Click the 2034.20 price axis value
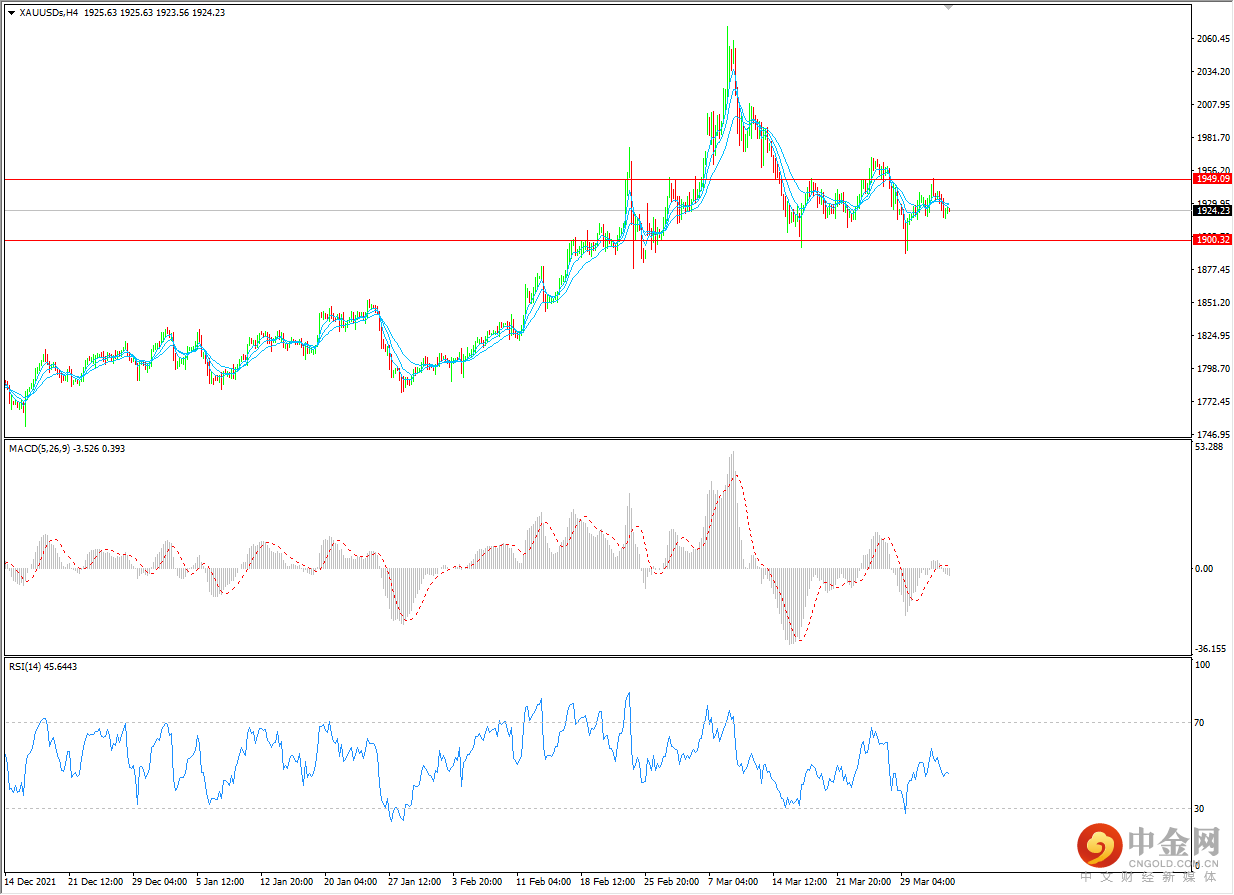Screen dimensions: 1234x895 coord(1214,72)
